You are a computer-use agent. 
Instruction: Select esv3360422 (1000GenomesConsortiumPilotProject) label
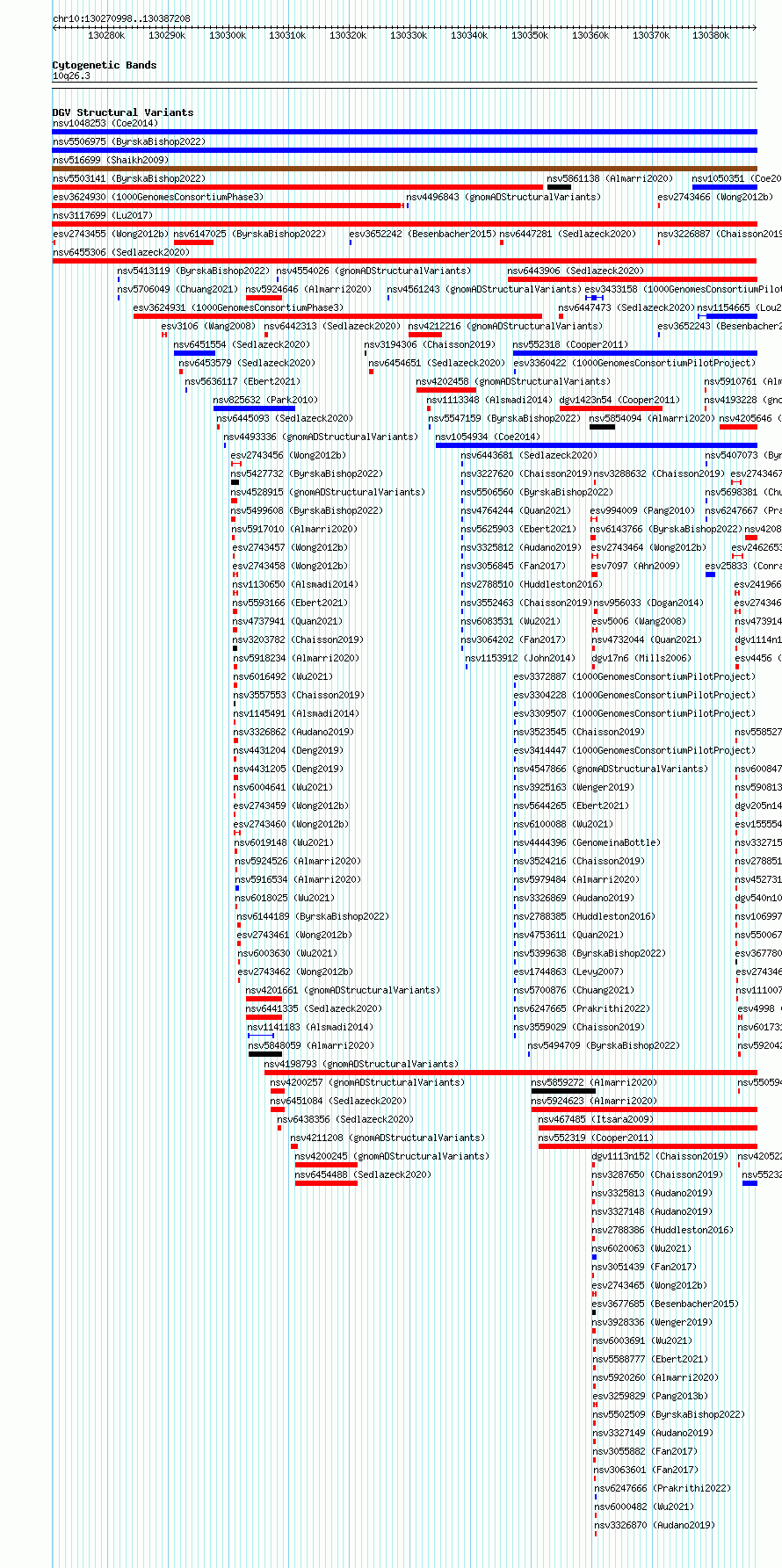point(634,363)
